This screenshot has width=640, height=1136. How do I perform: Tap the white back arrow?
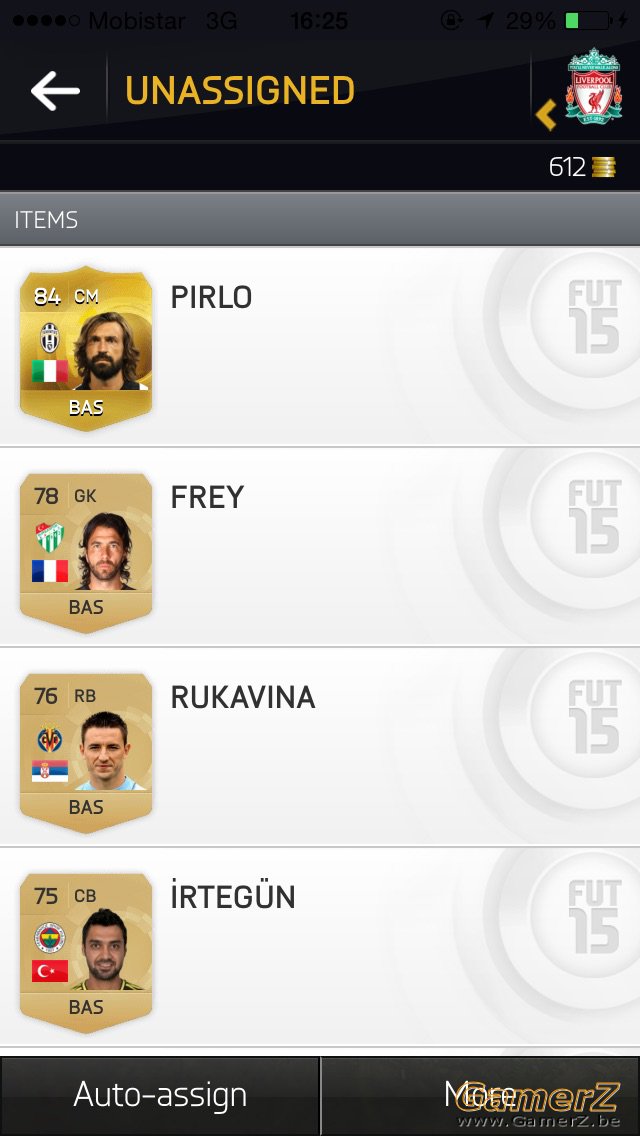click(55, 91)
